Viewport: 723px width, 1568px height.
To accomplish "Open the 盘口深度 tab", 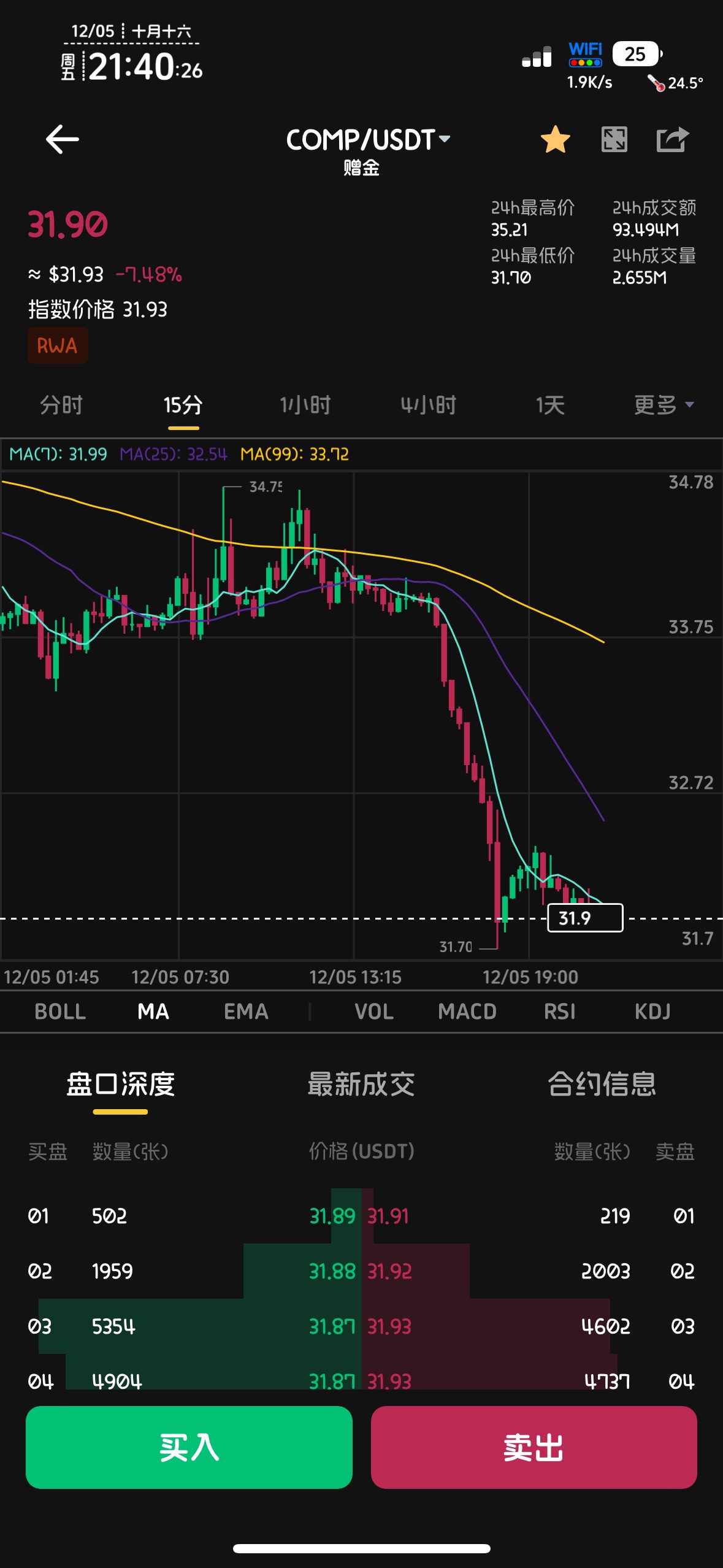I will [x=120, y=1084].
